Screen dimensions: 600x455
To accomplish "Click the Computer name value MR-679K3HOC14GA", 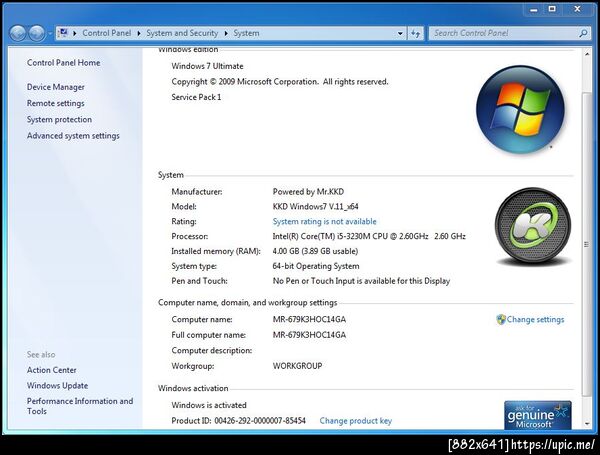I will (x=309, y=319).
